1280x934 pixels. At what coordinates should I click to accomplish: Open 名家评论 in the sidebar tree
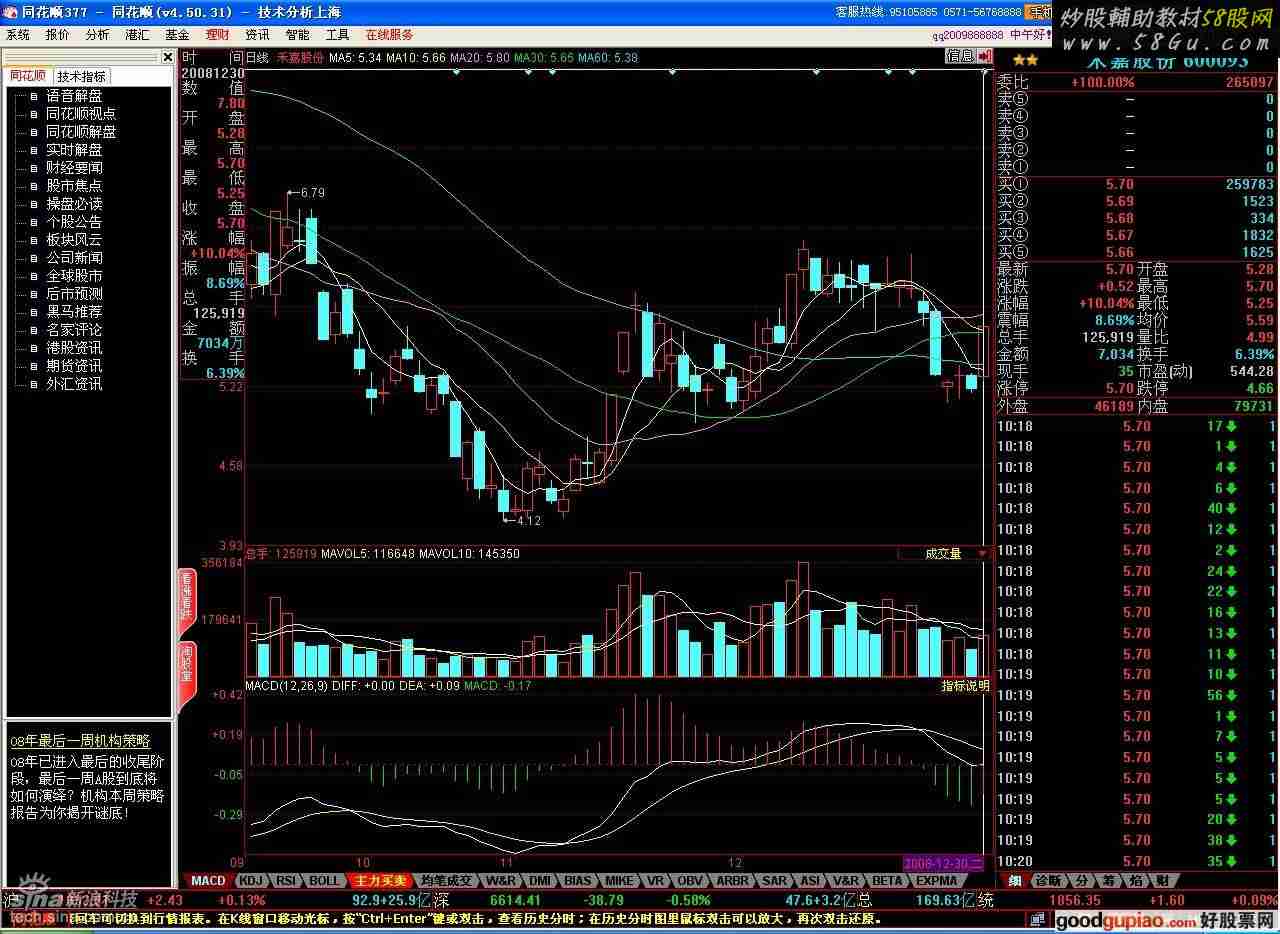[74, 330]
